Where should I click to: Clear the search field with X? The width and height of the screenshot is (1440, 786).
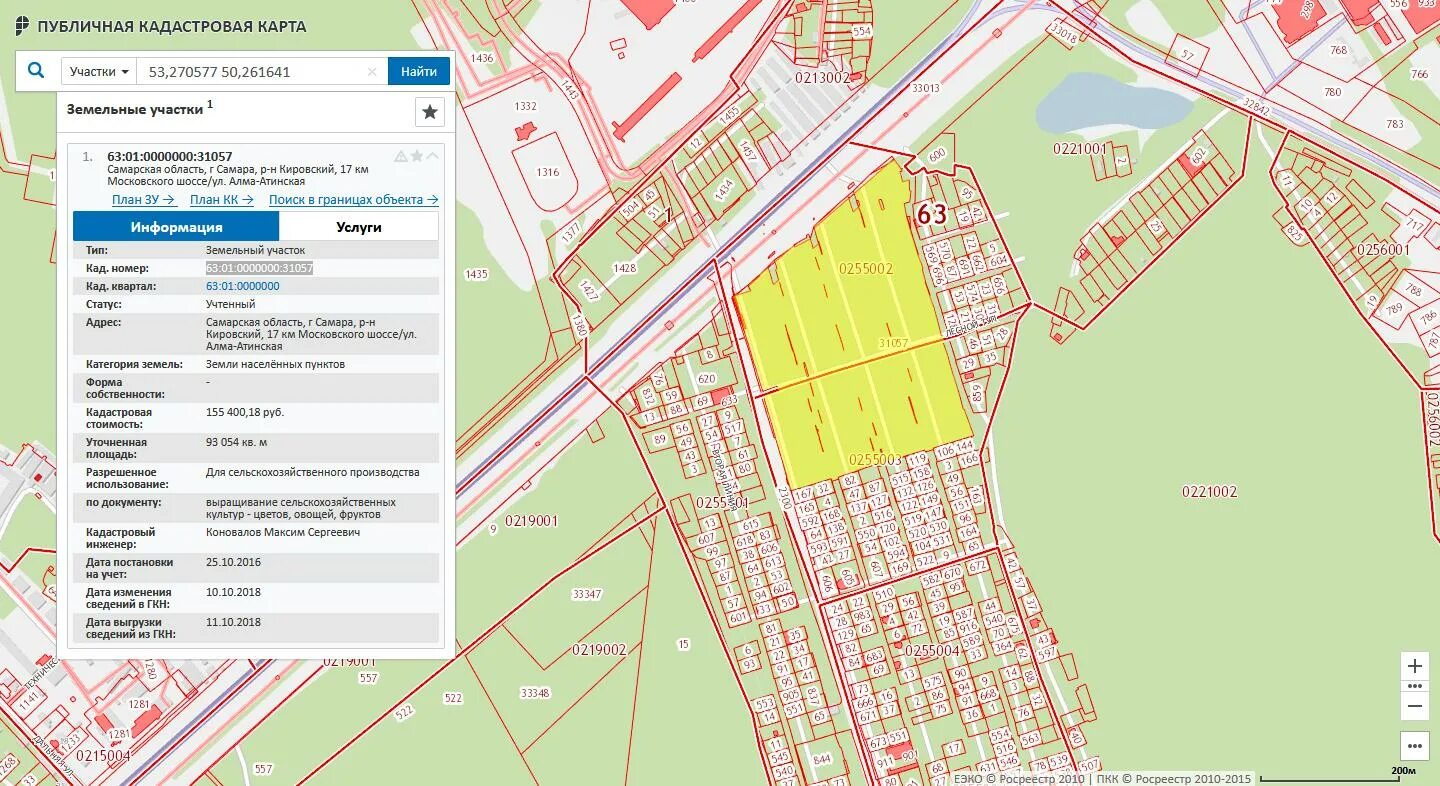(x=372, y=71)
